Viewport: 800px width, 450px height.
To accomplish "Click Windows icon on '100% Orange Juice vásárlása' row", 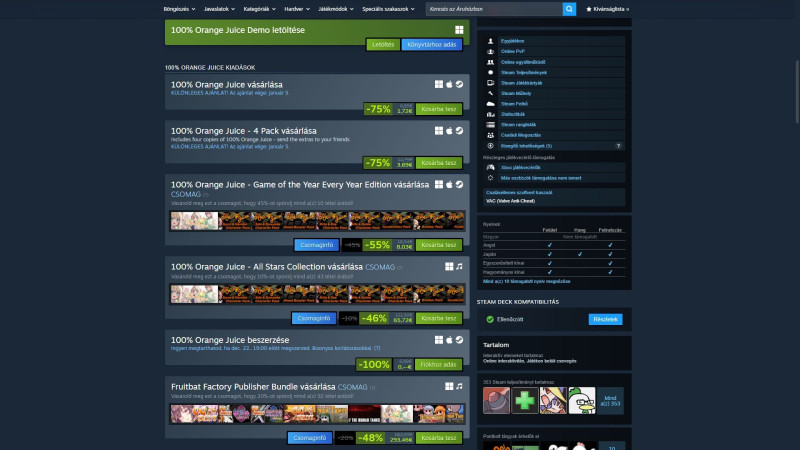I will tap(439, 84).
